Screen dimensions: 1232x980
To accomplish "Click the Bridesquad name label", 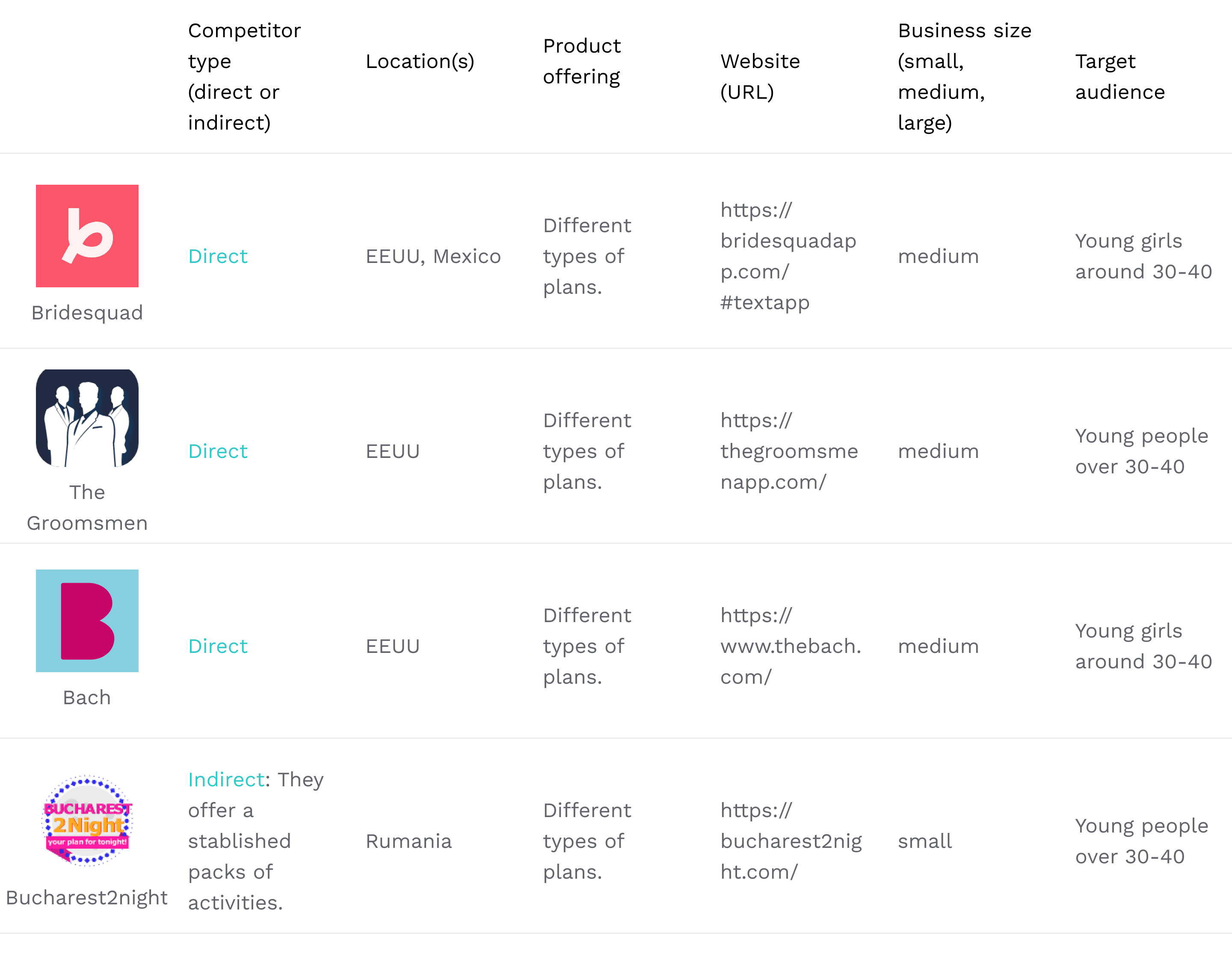I will [87, 313].
